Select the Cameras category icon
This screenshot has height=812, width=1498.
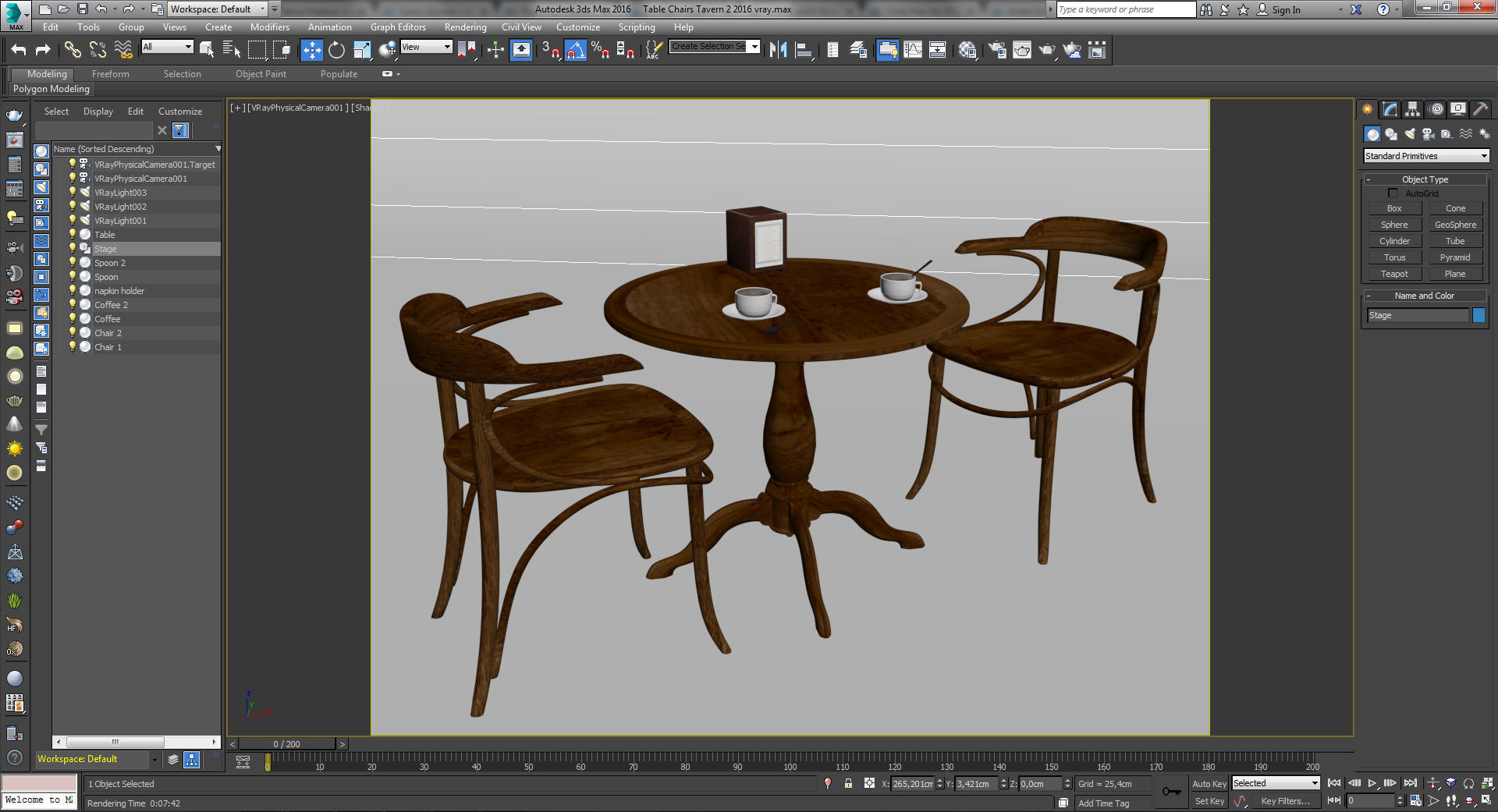(1429, 134)
